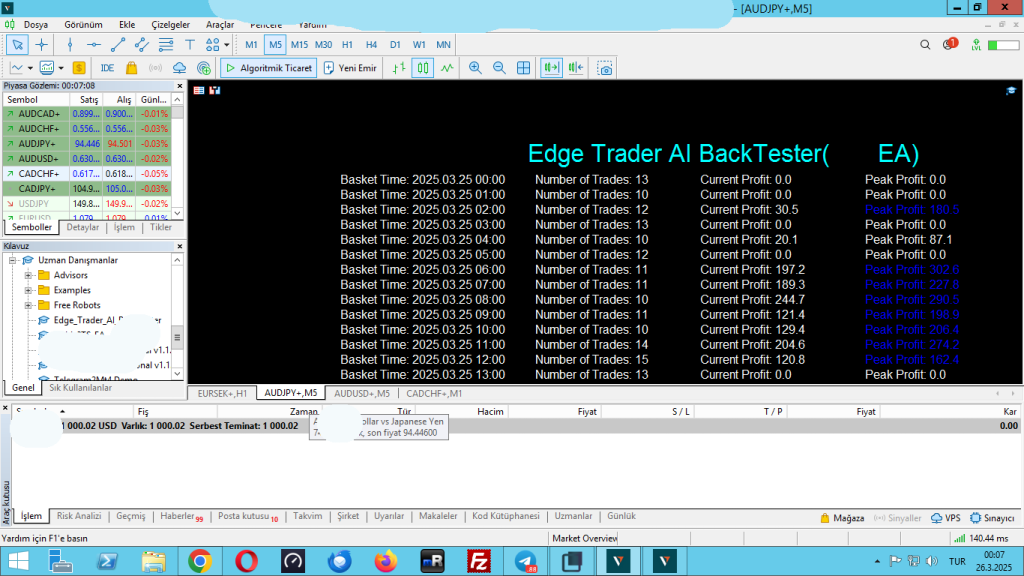The image size is (1024, 576).
Task: Toggle chart shift from right edge
Action: [x=576, y=68]
